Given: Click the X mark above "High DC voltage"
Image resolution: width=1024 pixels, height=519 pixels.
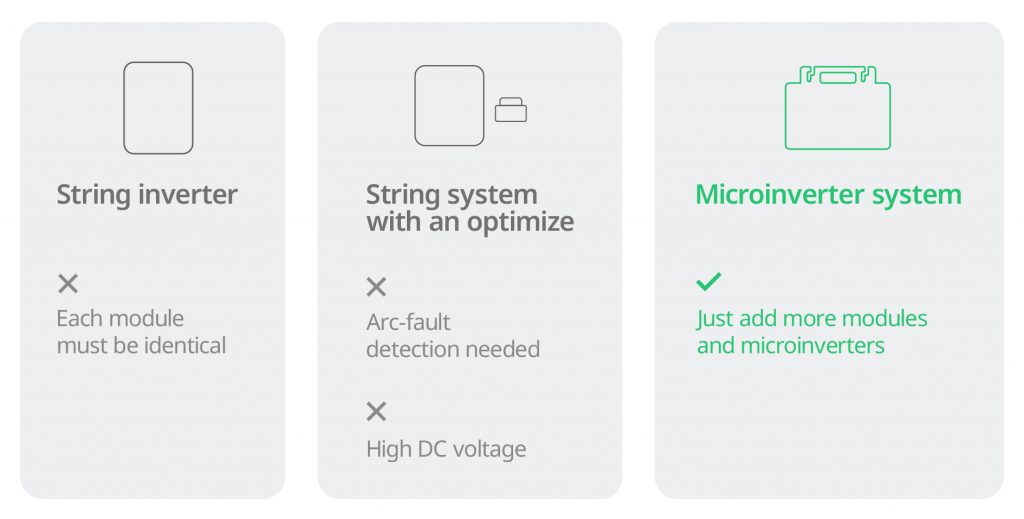Looking at the screenshot, I should click(x=376, y=411).
